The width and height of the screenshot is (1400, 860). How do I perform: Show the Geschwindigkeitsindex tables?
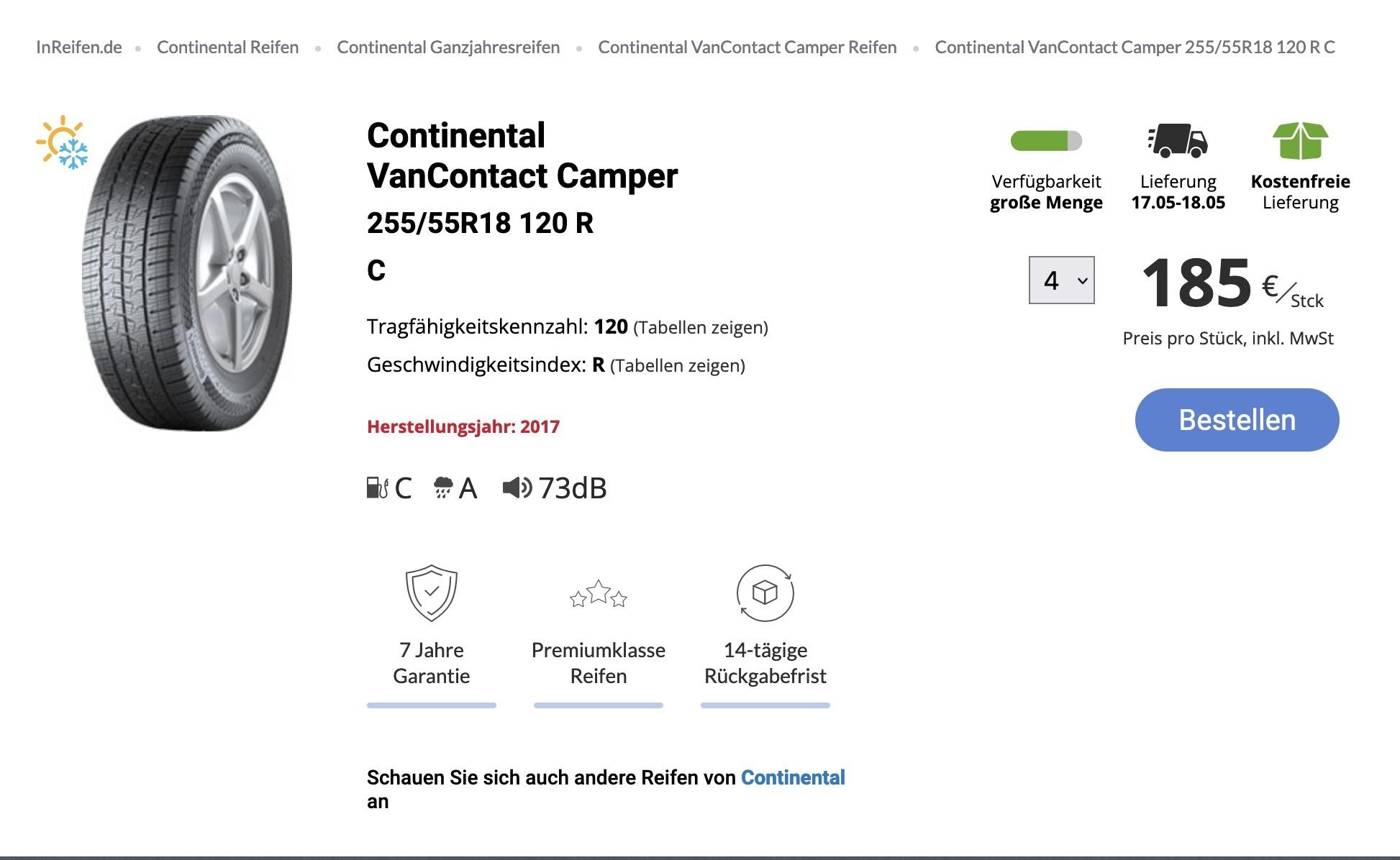tap(677, 366)
